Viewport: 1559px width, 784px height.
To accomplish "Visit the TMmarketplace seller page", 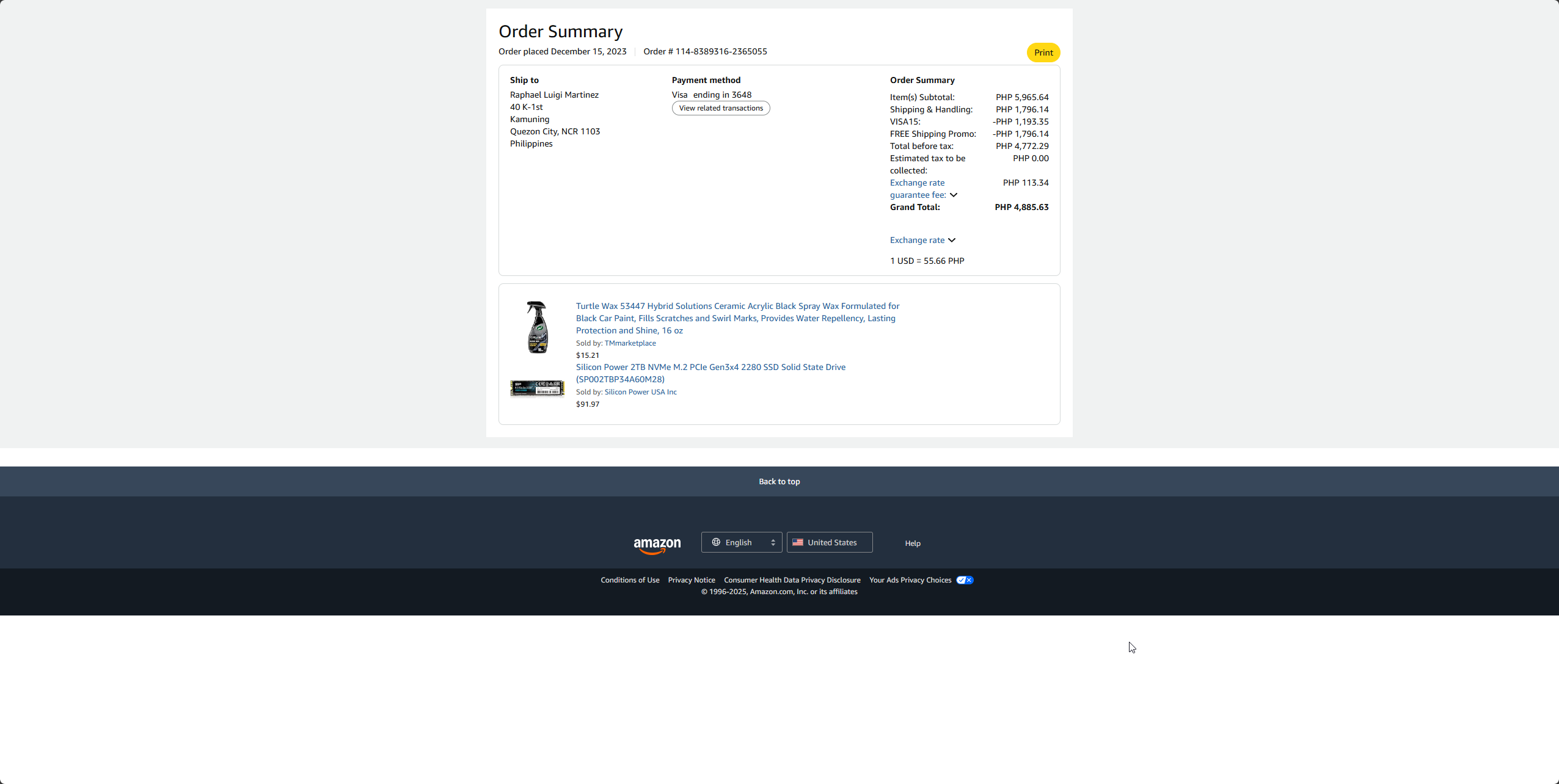I will (630, 343).
